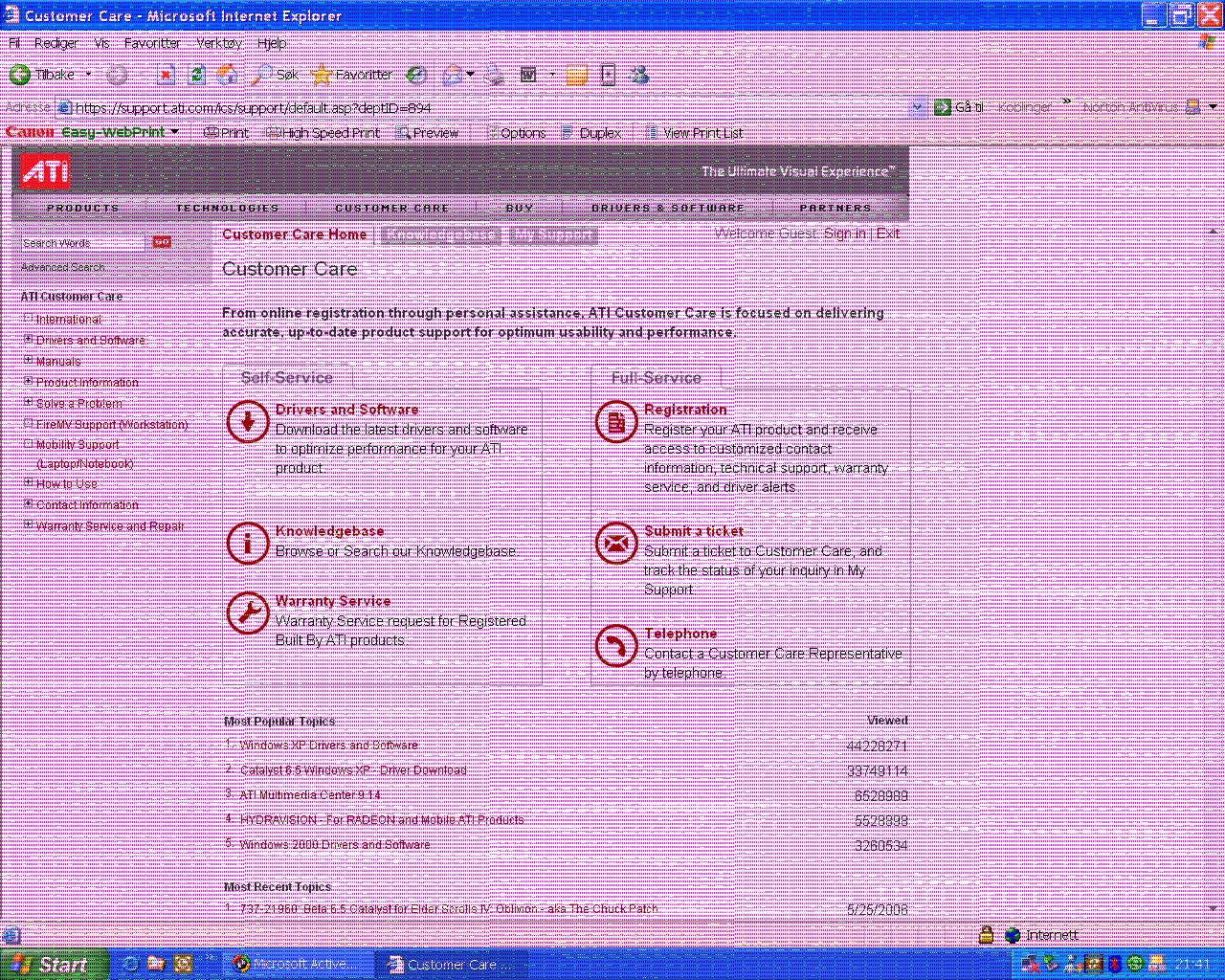Click the Sign in link
1225x980 pixels.
(844, 234)
